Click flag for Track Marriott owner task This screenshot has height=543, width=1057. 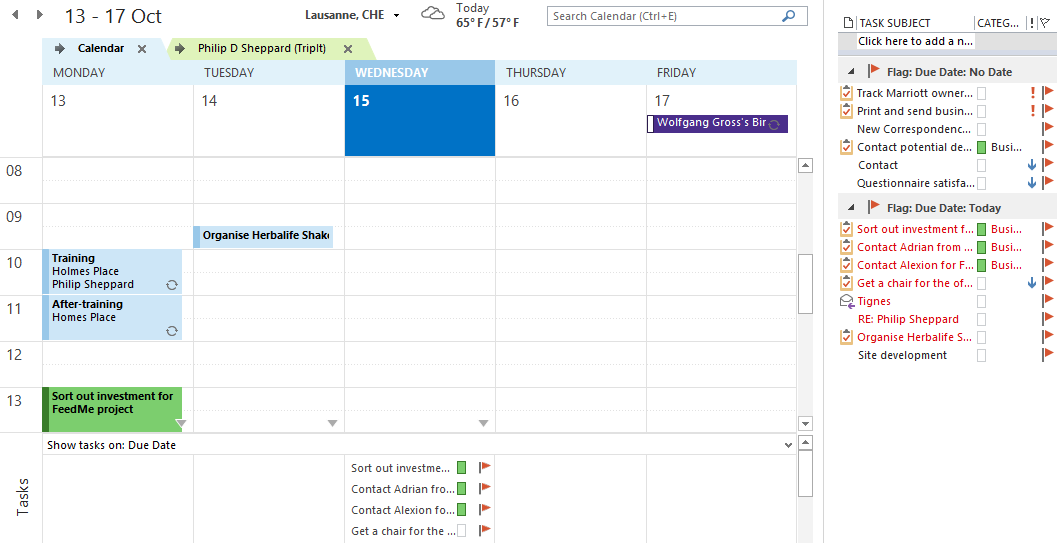pyautogui.click(x=1048, y=93)
